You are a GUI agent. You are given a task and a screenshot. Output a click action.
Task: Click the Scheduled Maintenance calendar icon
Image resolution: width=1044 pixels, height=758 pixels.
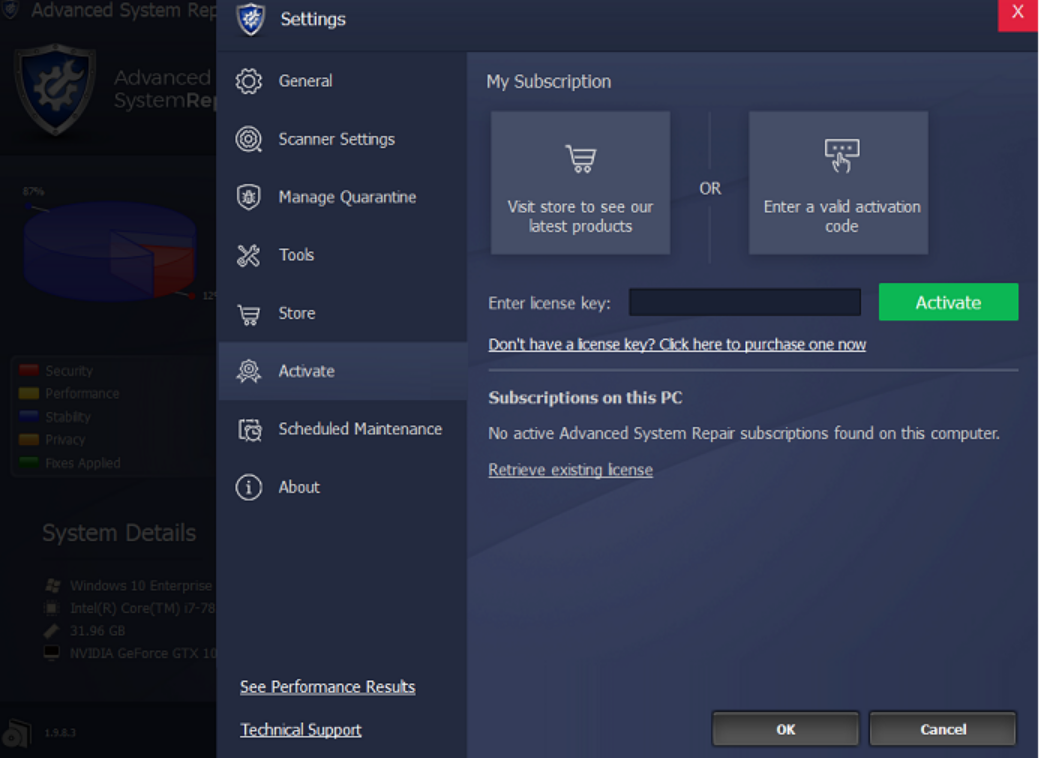click(x=248, y=429)
